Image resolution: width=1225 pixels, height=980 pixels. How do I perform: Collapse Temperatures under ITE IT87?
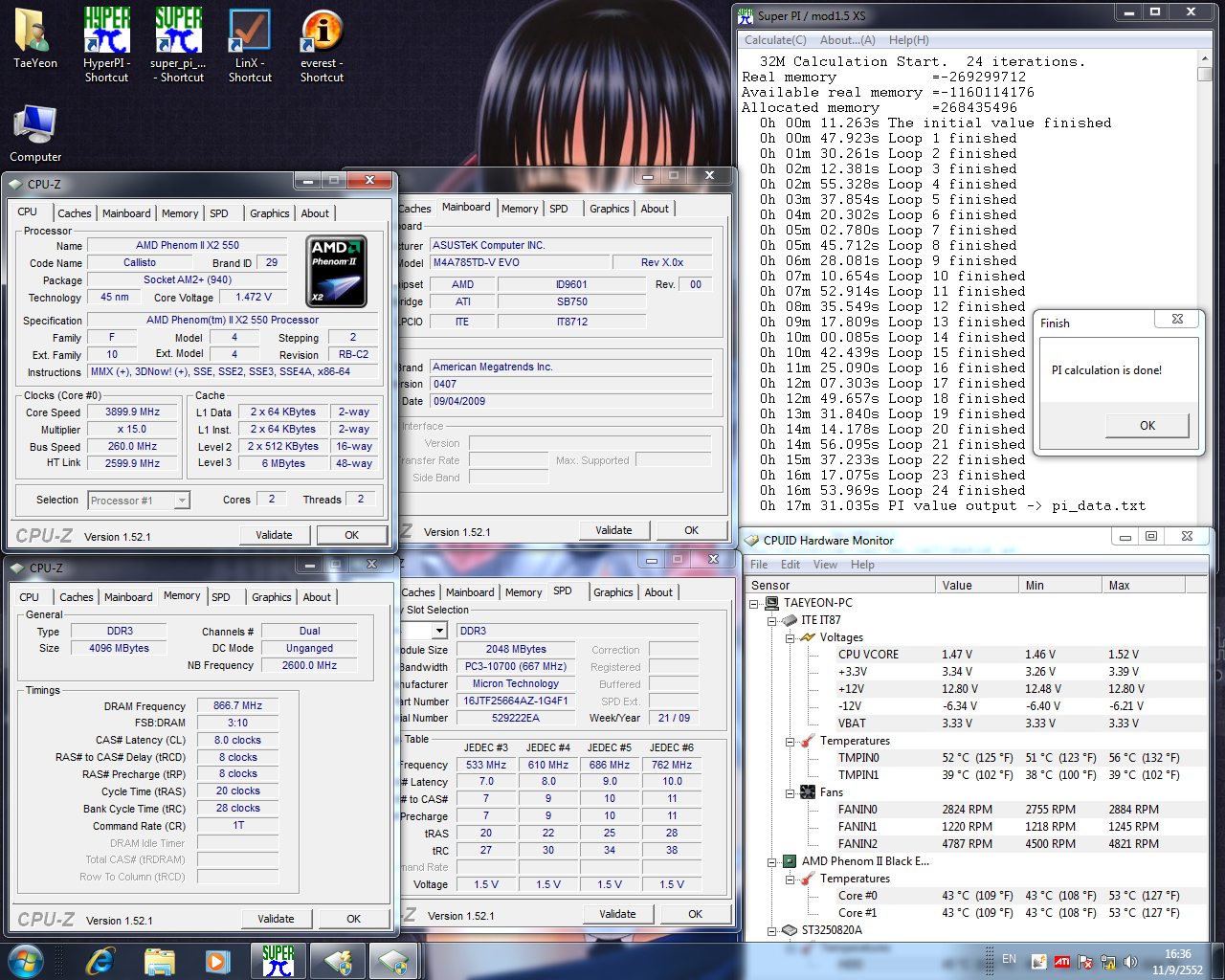790,741
